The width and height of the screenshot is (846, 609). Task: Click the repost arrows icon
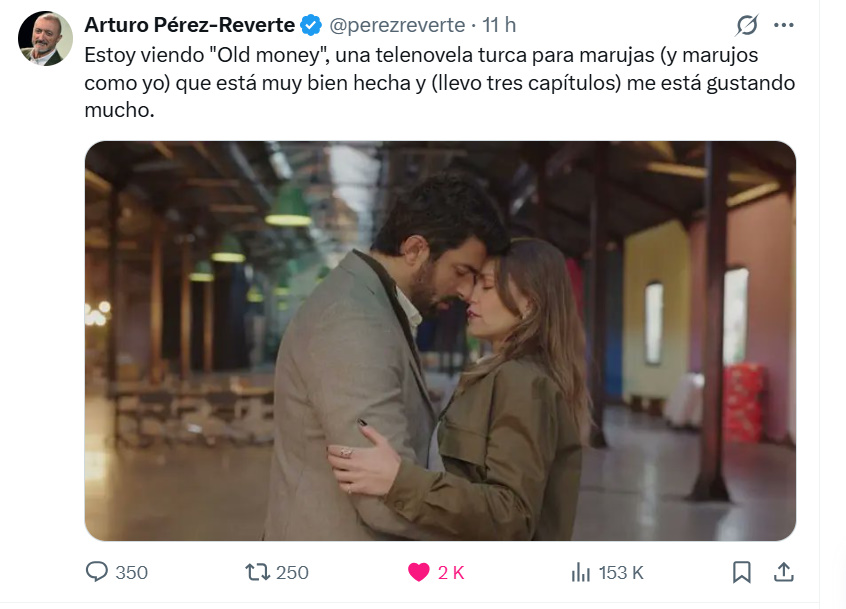258,572
